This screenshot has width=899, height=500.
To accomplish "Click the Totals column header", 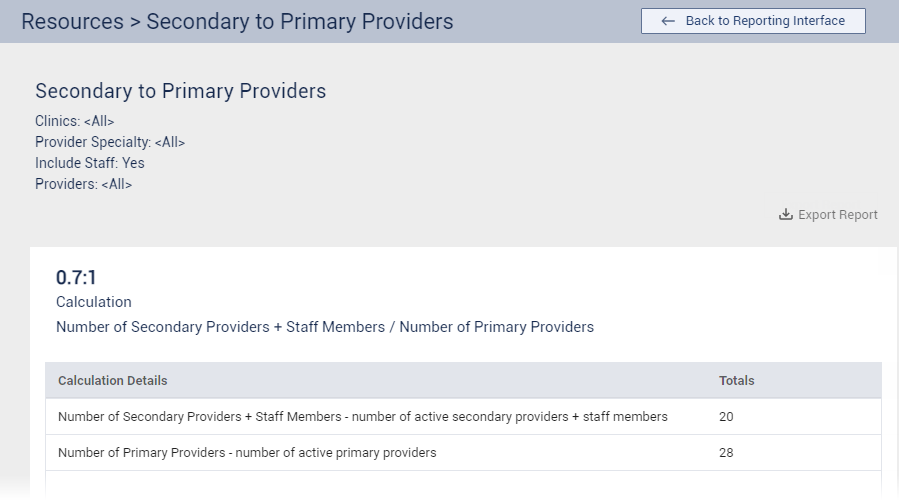I will (737, 381).
